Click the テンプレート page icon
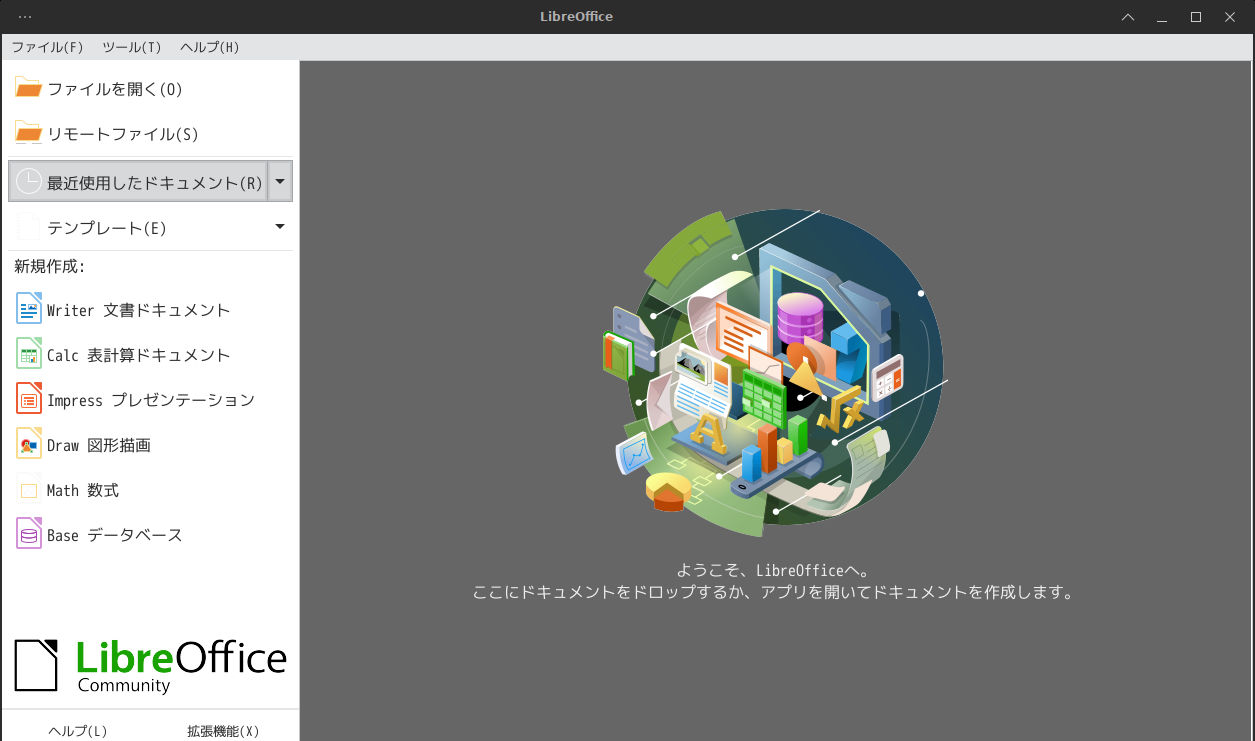 coord(29,227)
